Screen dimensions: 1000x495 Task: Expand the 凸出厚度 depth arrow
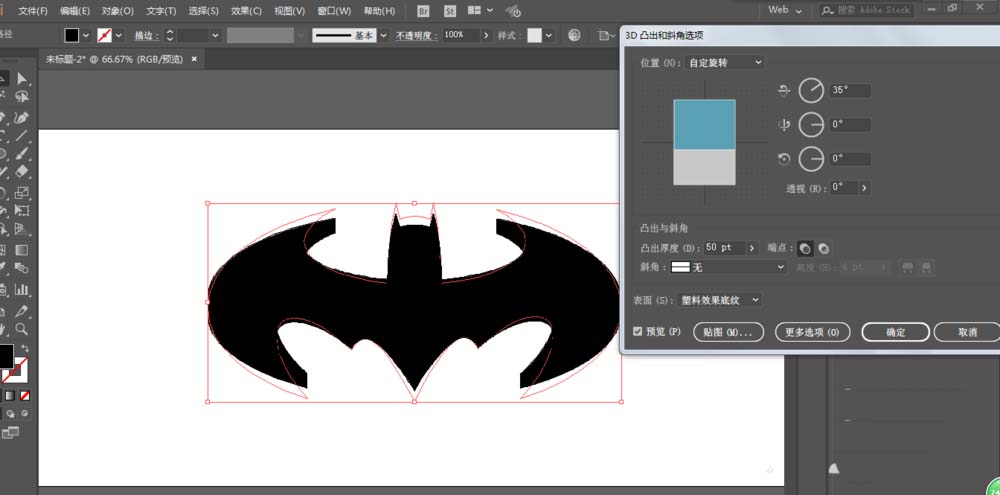coord(753,248)
